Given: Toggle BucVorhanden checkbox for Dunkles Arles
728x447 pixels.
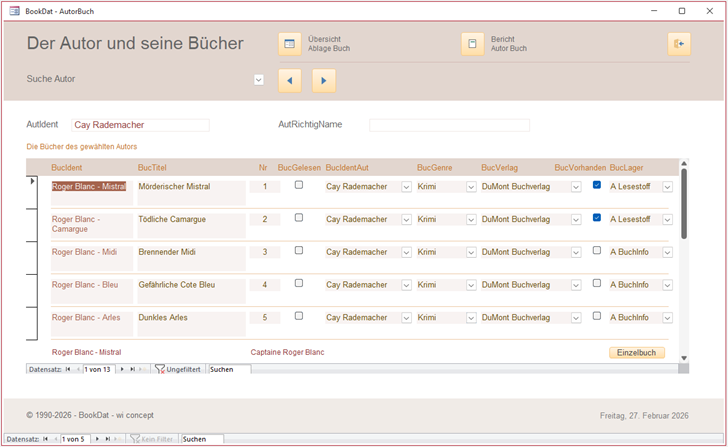Looking at the screenshot, I should (x=597, y=315).
